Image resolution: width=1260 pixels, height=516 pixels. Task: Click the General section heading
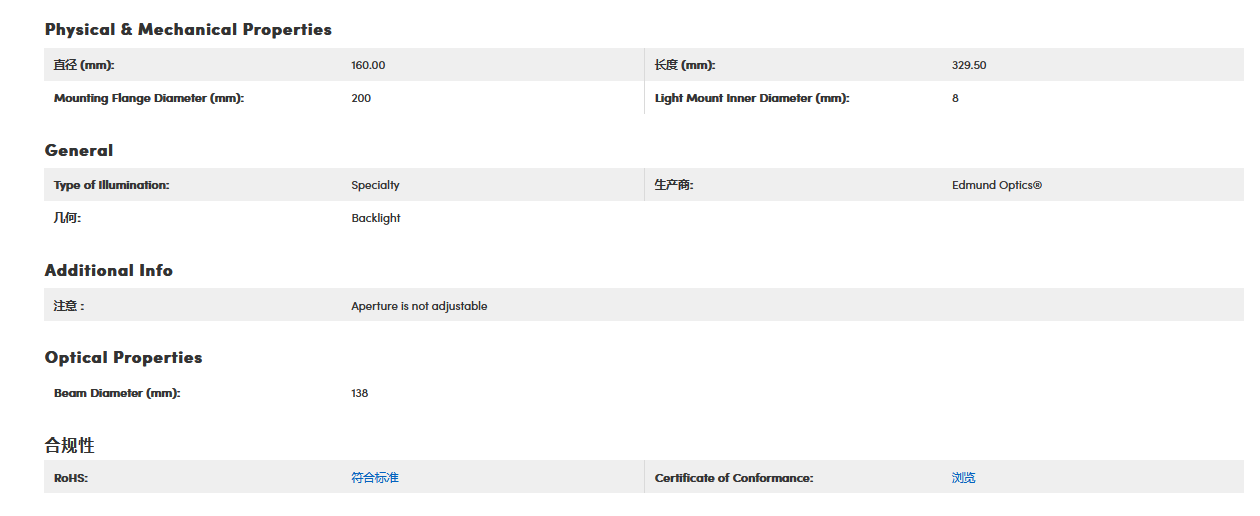tap(79, 150)
